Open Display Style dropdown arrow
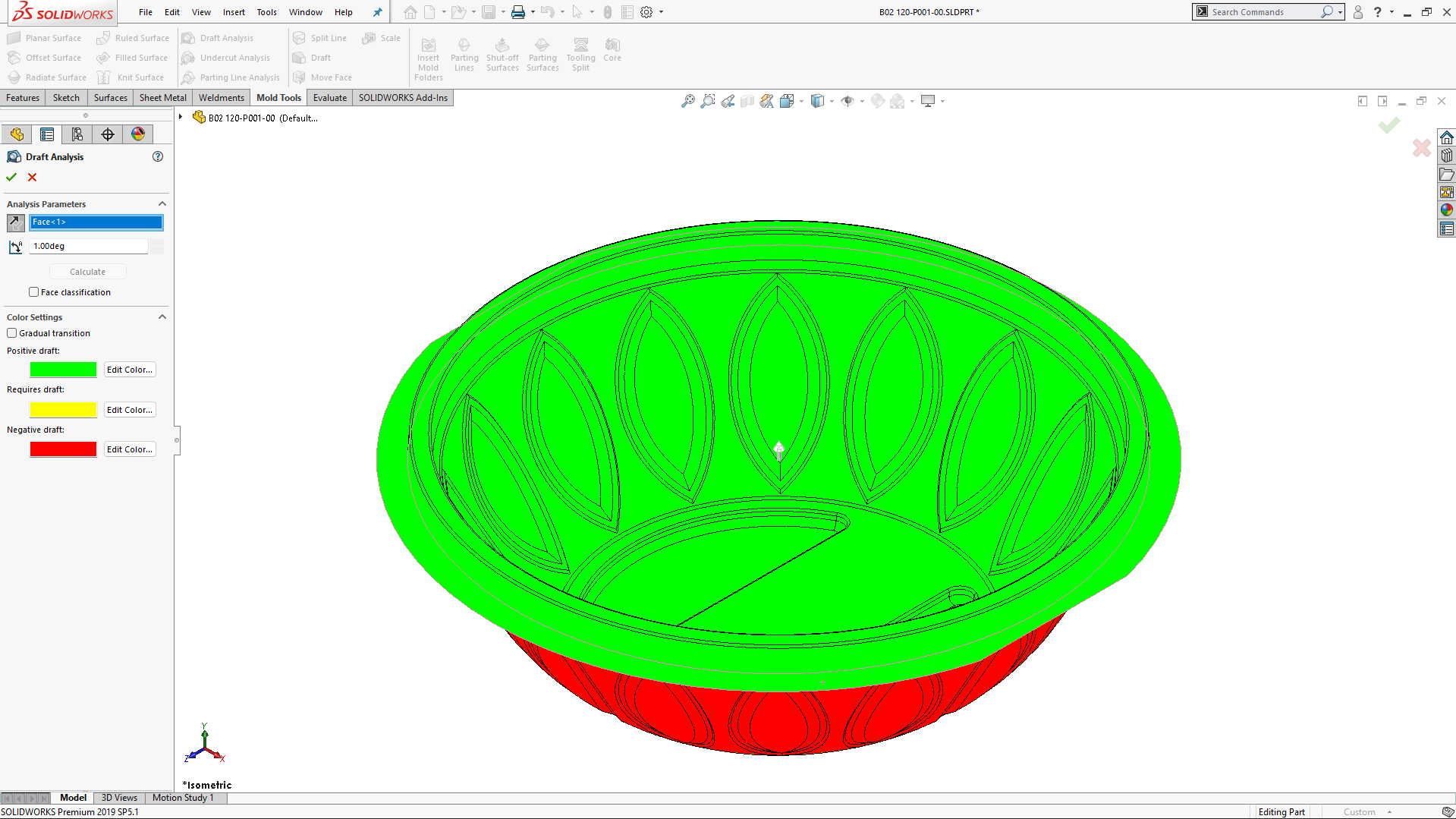This screenshot has height=819, width=1456. [x=832, y=102]
